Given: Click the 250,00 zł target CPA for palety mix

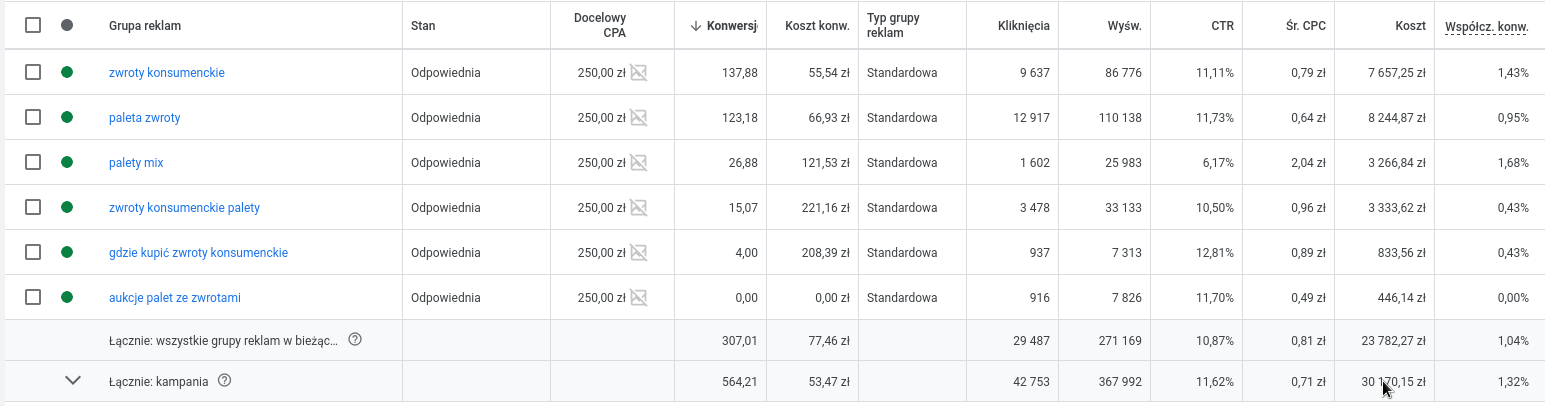Looking at the screenshot, I should click(x=602, y=163).
